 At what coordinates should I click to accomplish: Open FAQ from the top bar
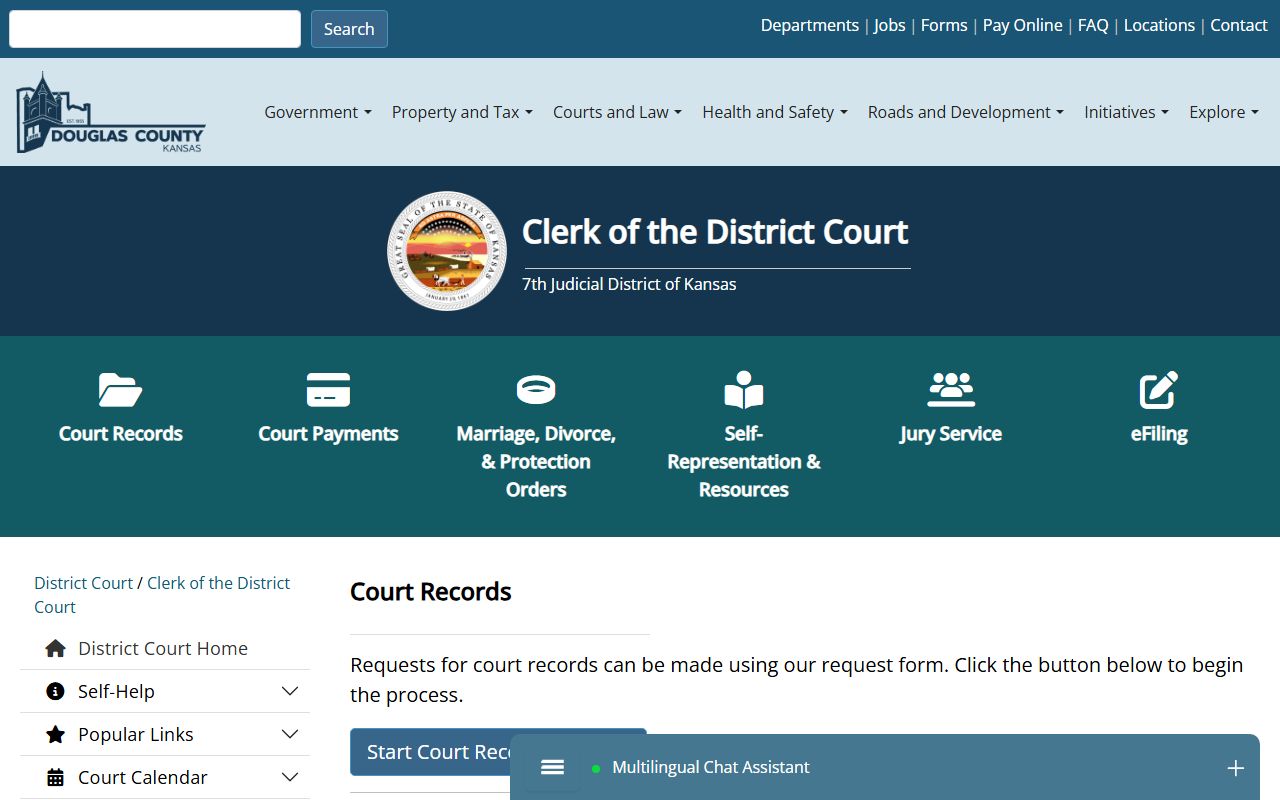[x=1093, y=25]
